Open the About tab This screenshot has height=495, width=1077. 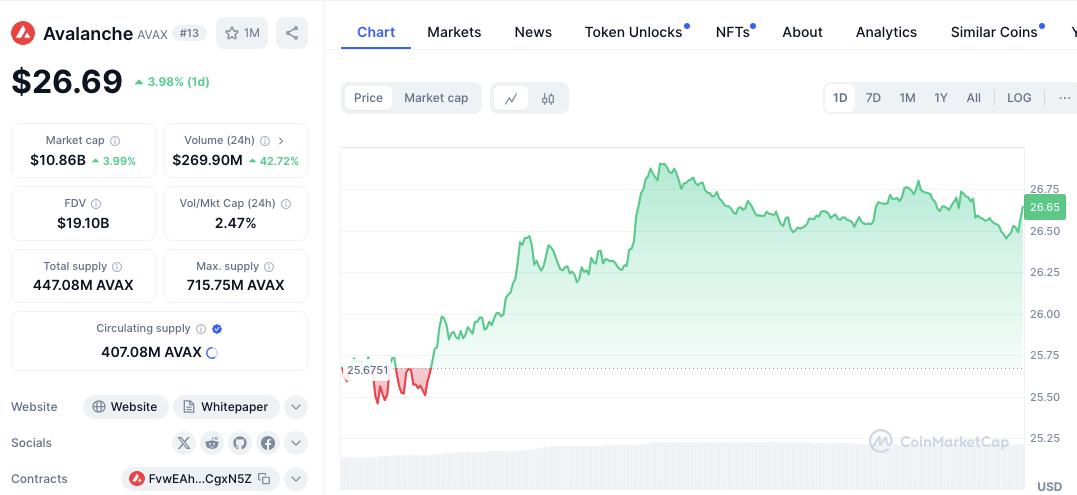(x=802, y=32)
